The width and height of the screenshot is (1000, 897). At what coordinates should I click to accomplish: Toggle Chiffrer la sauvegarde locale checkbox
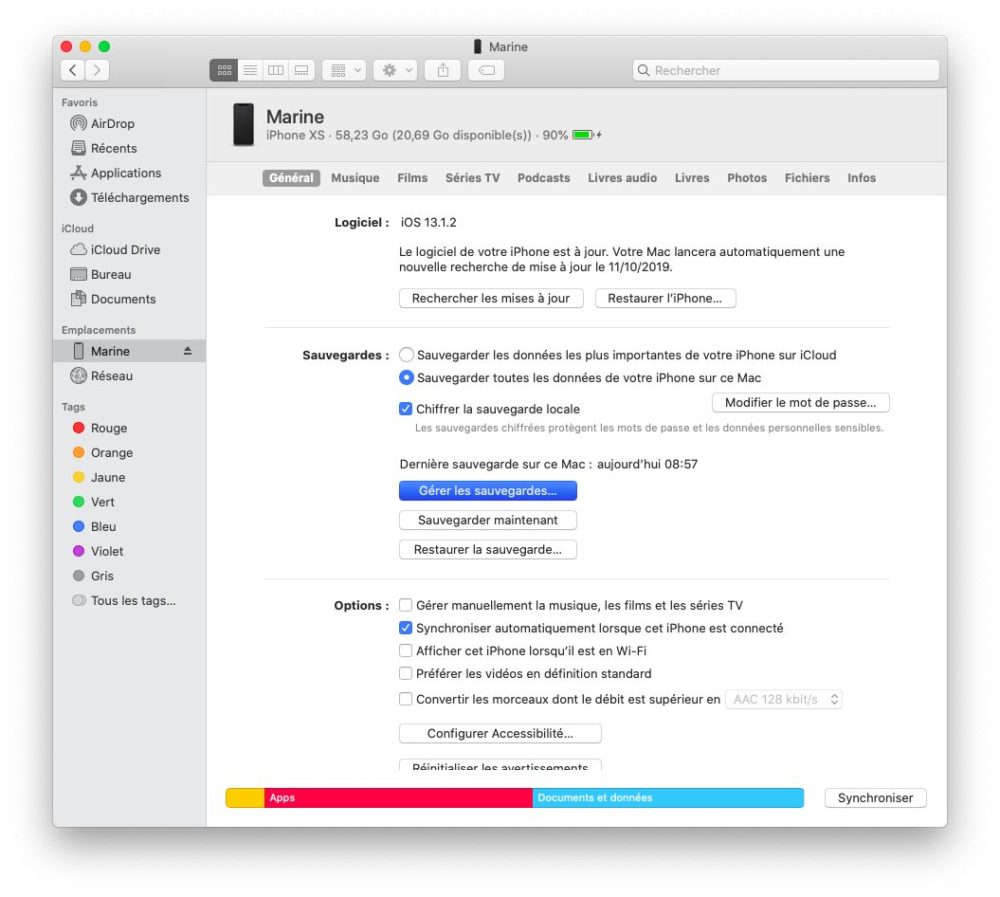[406, 409]
